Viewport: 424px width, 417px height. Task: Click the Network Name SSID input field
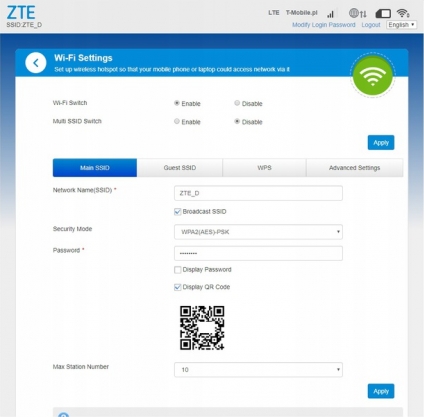(258, 193)
